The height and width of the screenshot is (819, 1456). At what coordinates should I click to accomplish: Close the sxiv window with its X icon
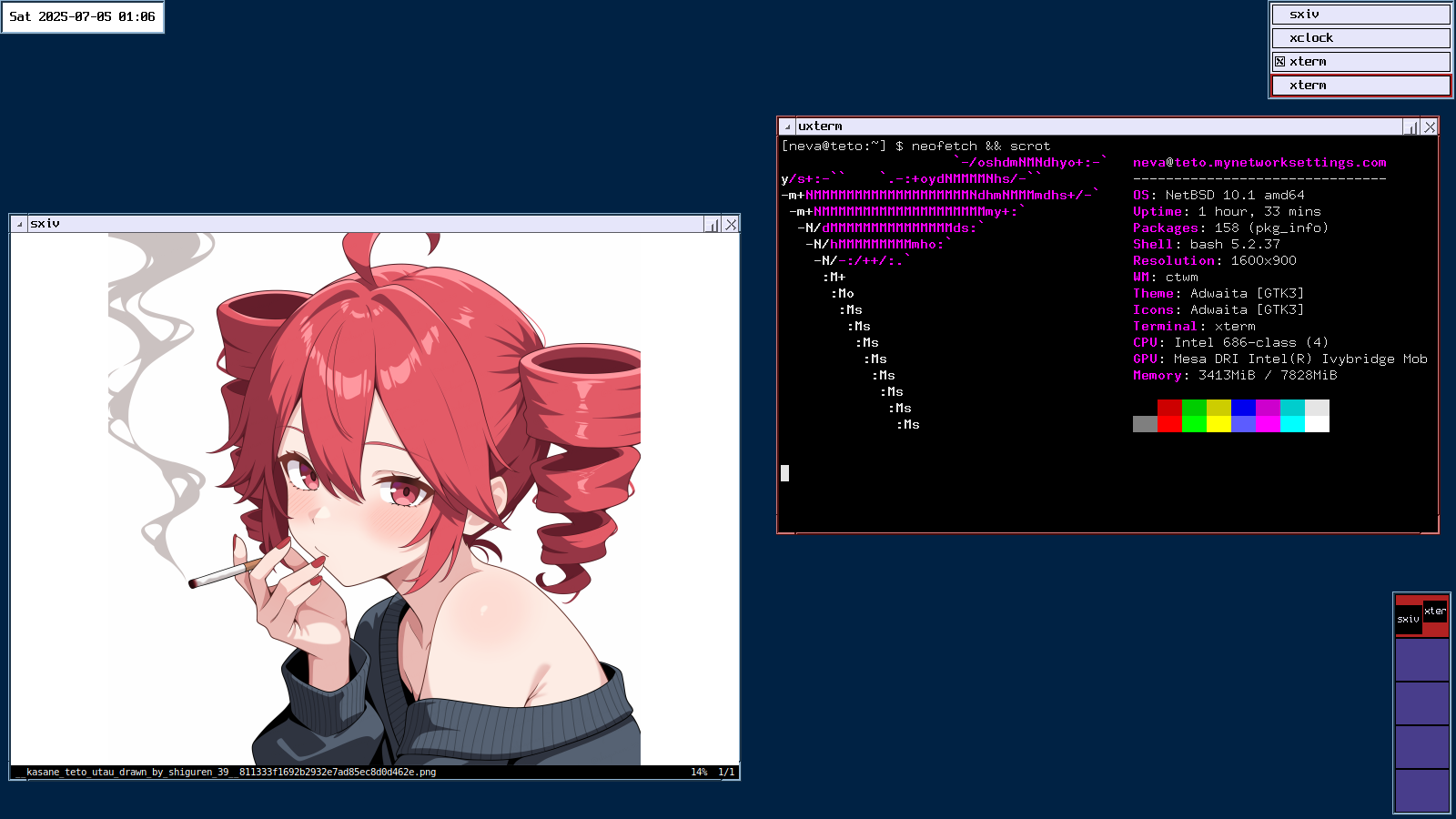tap(731, 224)
